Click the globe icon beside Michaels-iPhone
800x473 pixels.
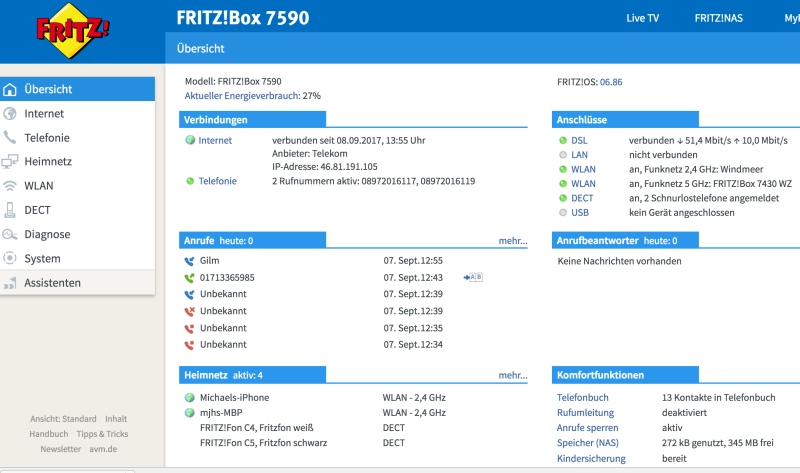pyautogui.click(x=190, y=397)
